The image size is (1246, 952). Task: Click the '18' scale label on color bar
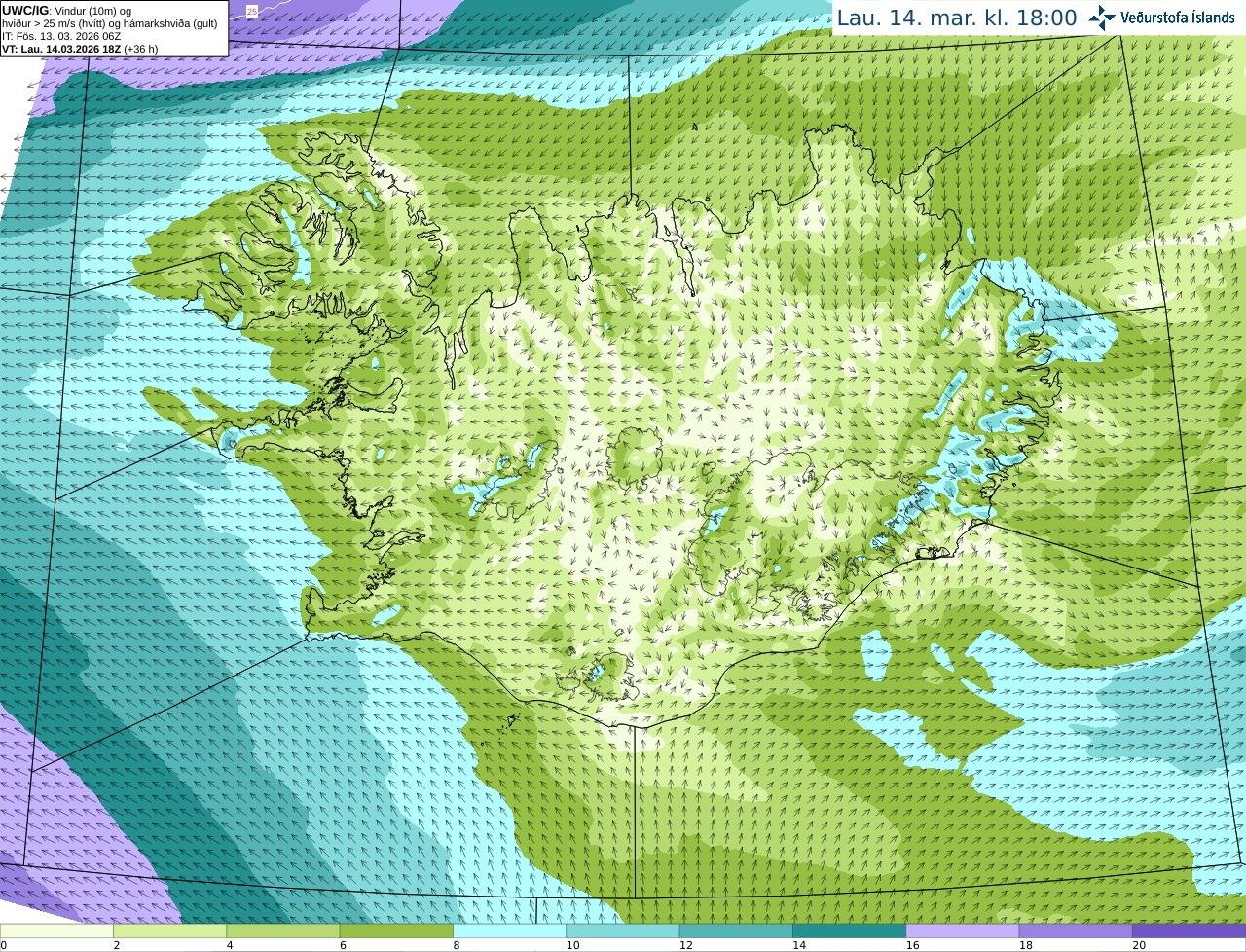[1025, 945]
